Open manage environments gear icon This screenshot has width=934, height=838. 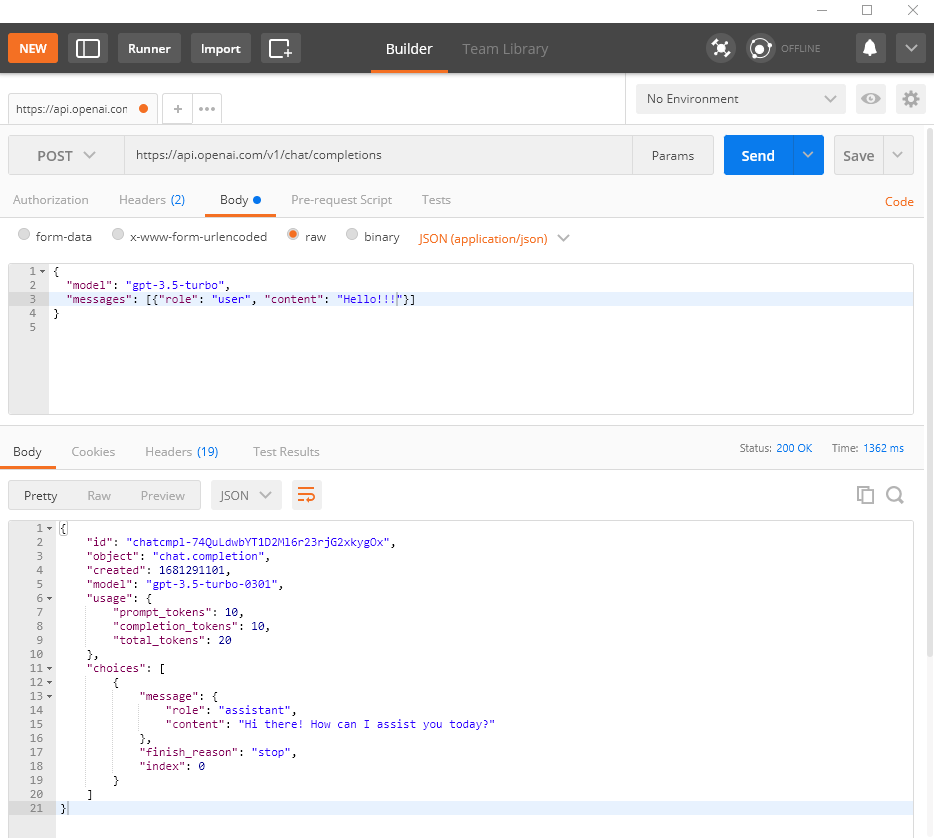click(911, 99)
